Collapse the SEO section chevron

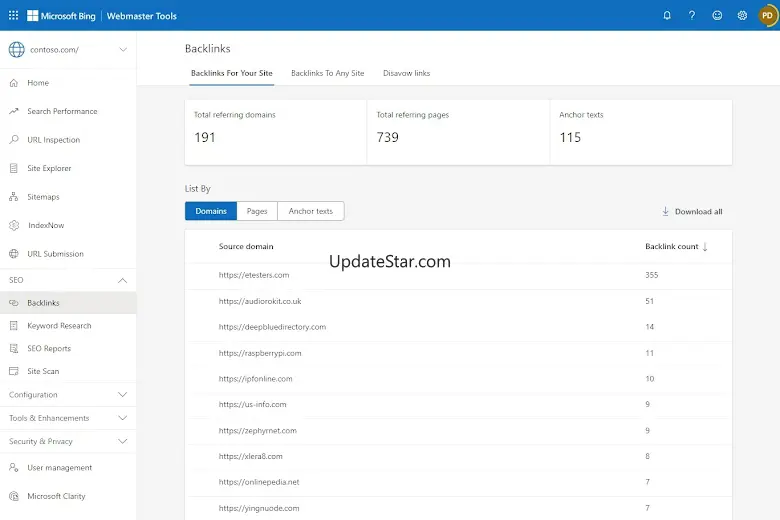click(122, 280)
